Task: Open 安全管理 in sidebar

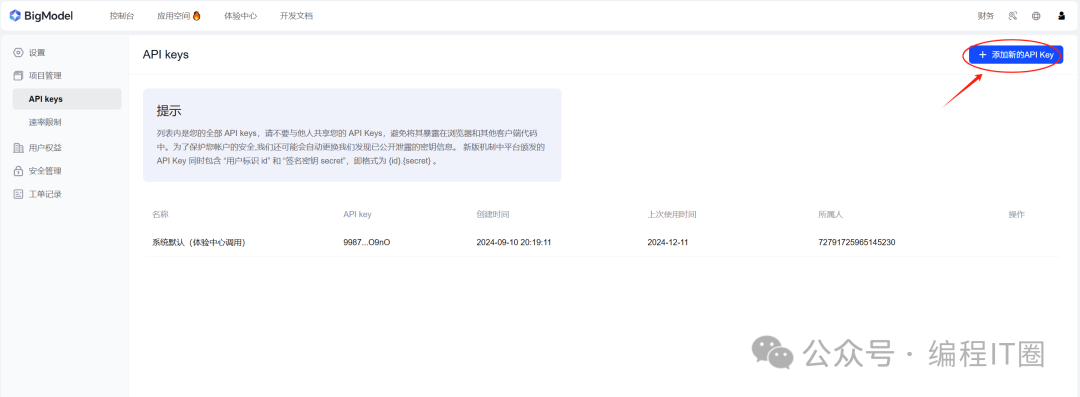Action: pyautogui.click(x=45, y=171)
